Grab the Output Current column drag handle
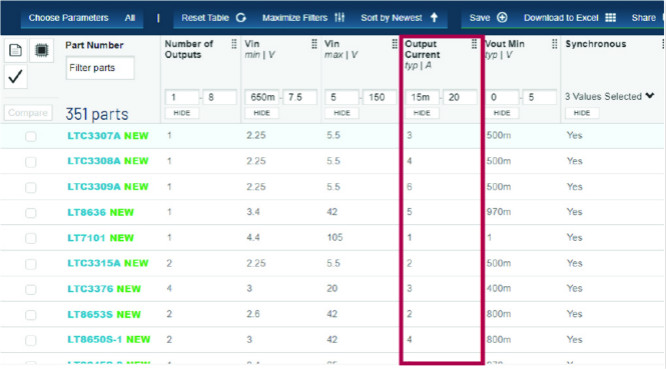The height and width of the screenshot is (369, 666). tap(474, 44)
